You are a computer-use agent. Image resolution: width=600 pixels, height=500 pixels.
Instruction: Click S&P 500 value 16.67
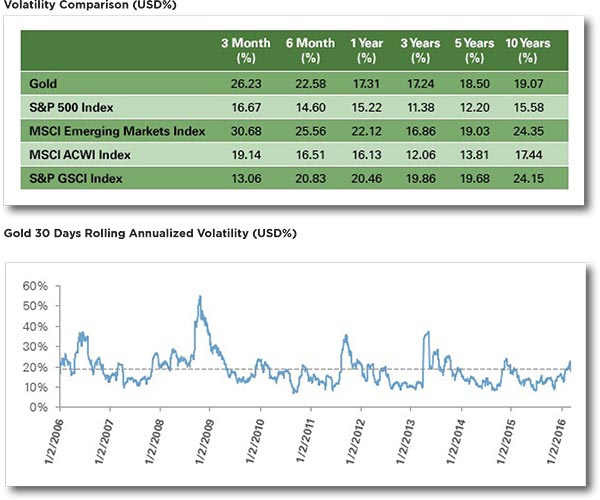(246, 107)
